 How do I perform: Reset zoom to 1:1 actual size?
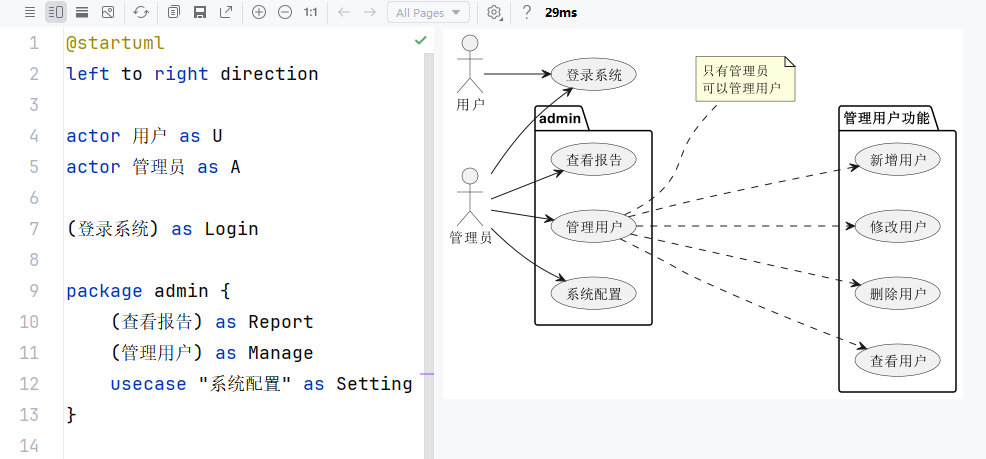[x=311, y=12]
